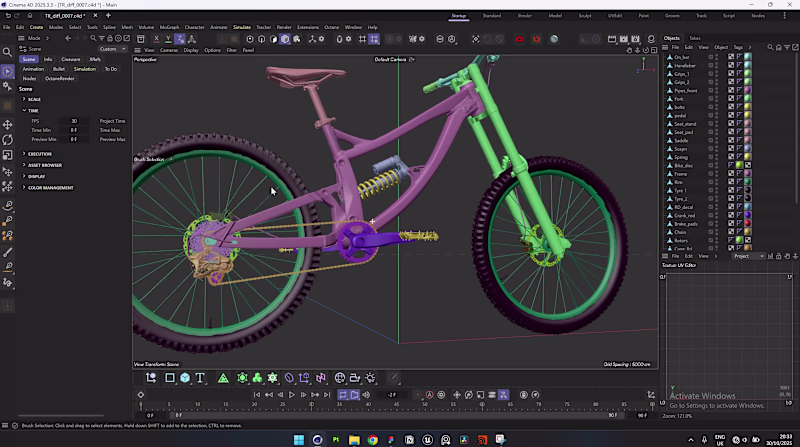The image size is (800, 447).
Task: Switch to the Takes tab
Action: pos(695,38)
